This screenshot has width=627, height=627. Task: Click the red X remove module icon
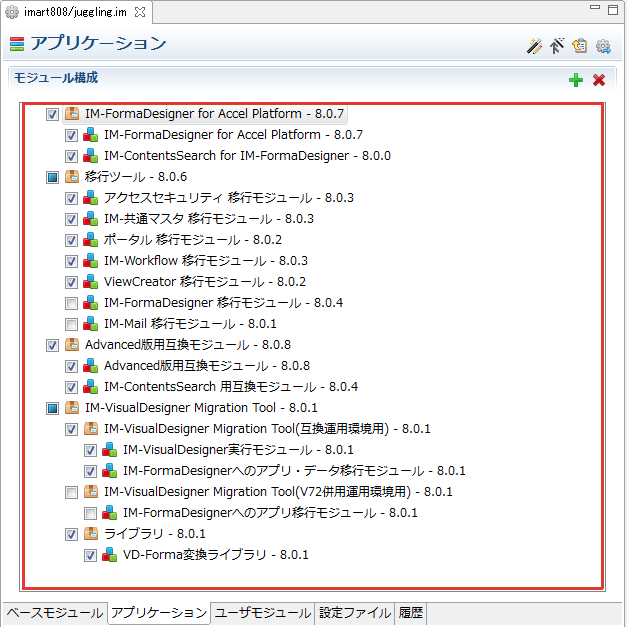(599, 80)
